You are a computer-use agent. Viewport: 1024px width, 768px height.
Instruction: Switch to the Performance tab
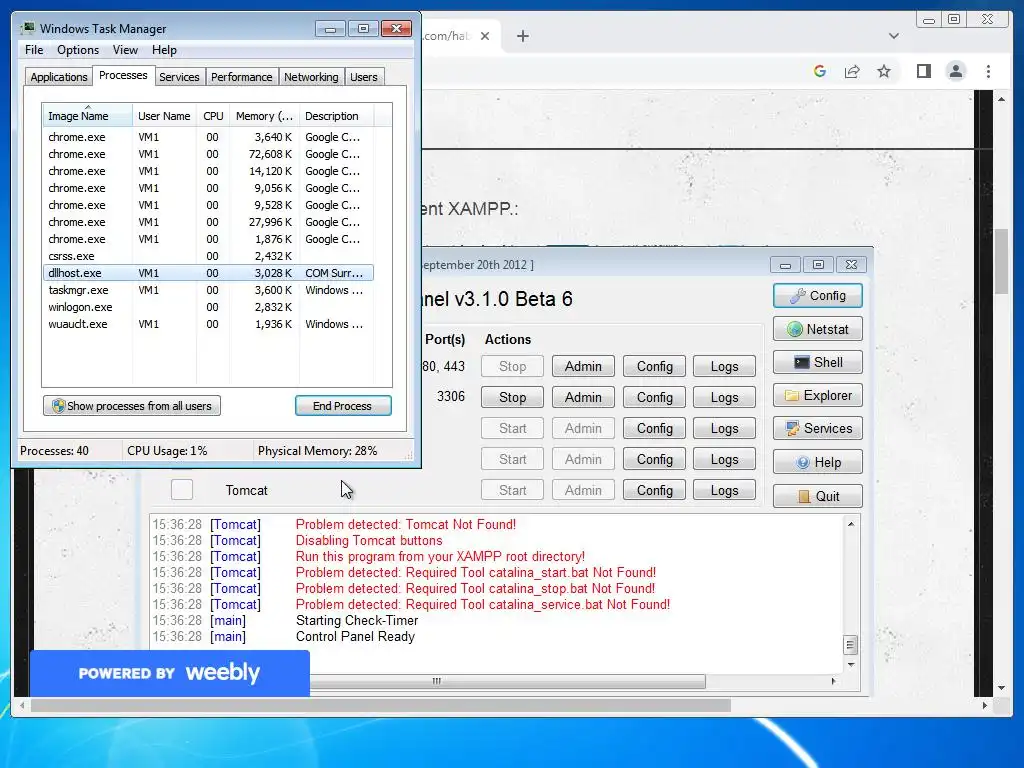[241, 77]
